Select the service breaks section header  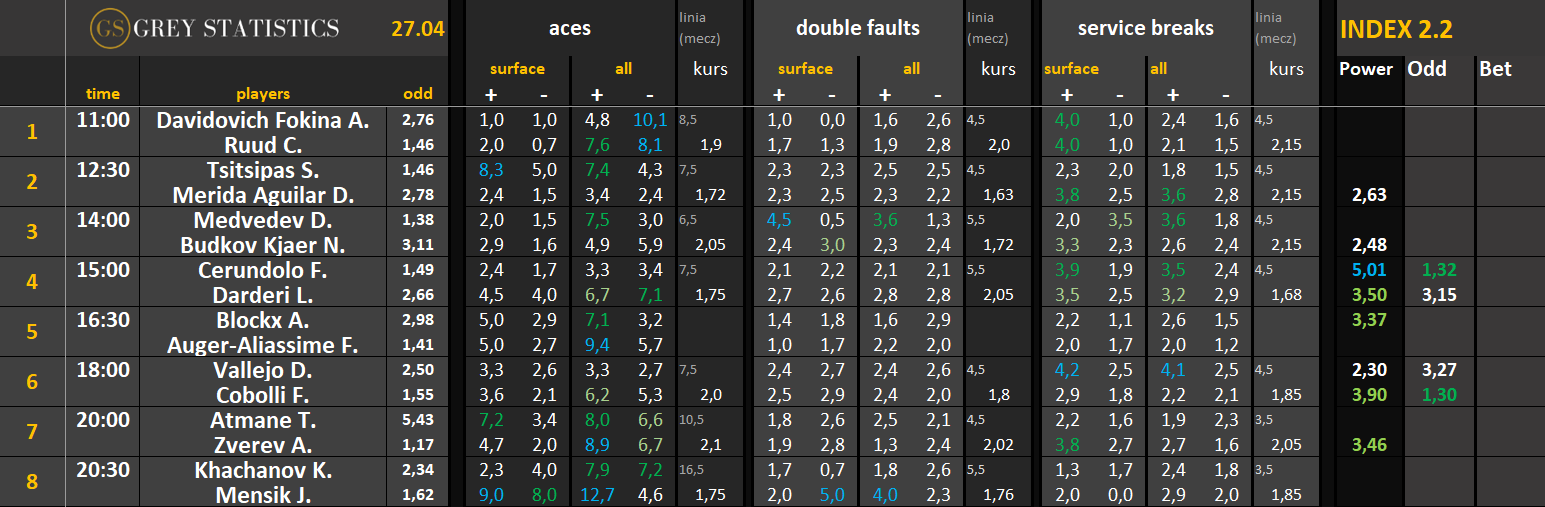[x=1145, y=28]
